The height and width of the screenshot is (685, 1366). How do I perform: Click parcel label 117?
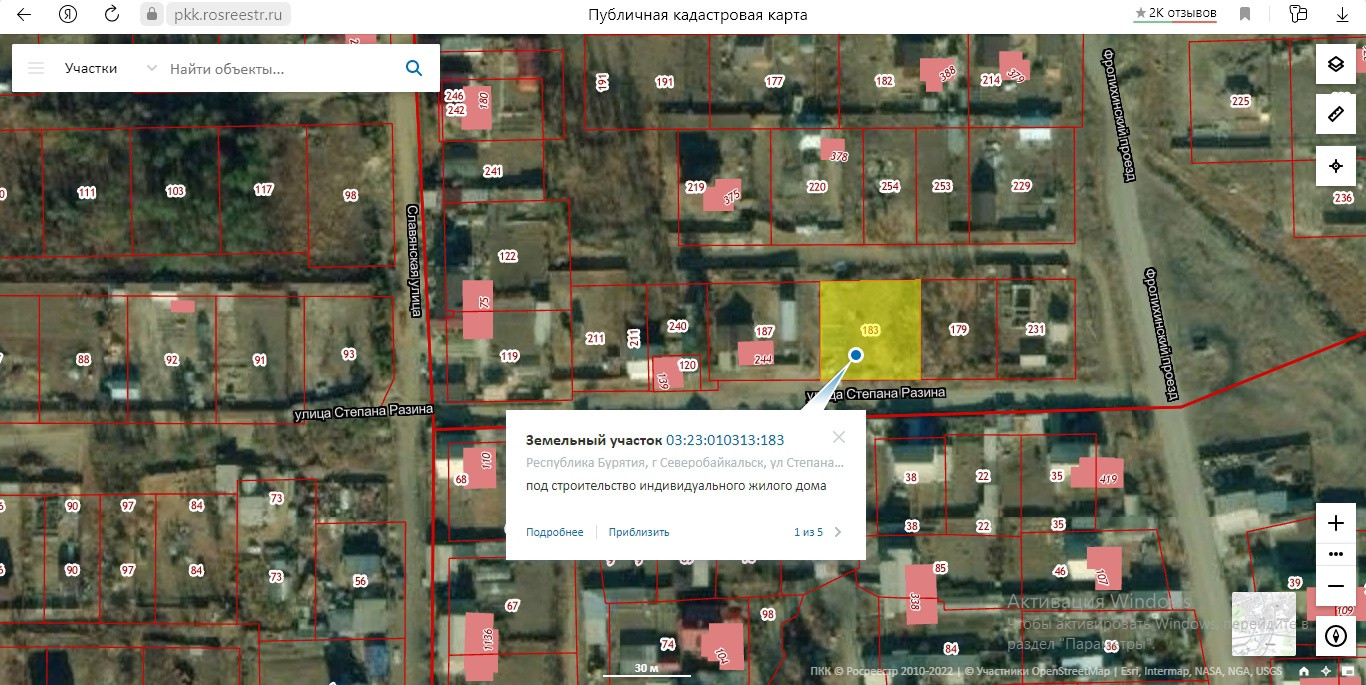pos(264,190)
